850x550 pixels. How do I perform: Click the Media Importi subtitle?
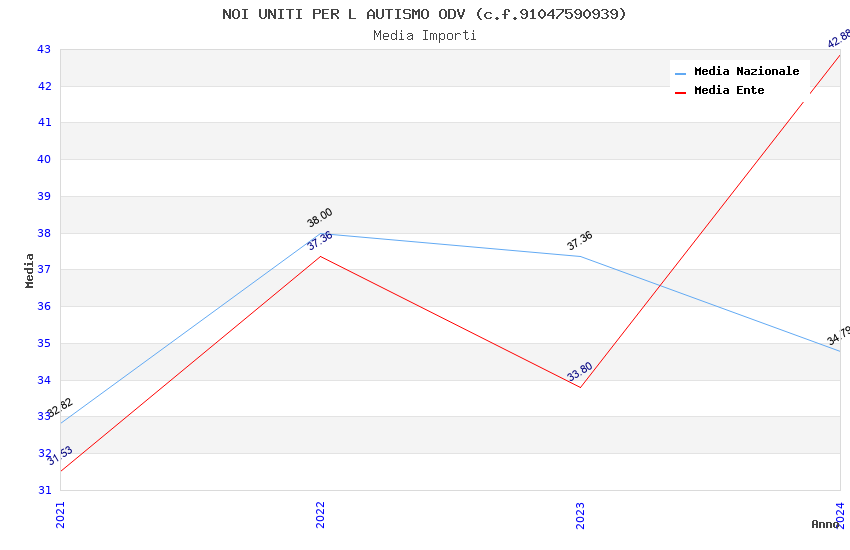point(424,35)
